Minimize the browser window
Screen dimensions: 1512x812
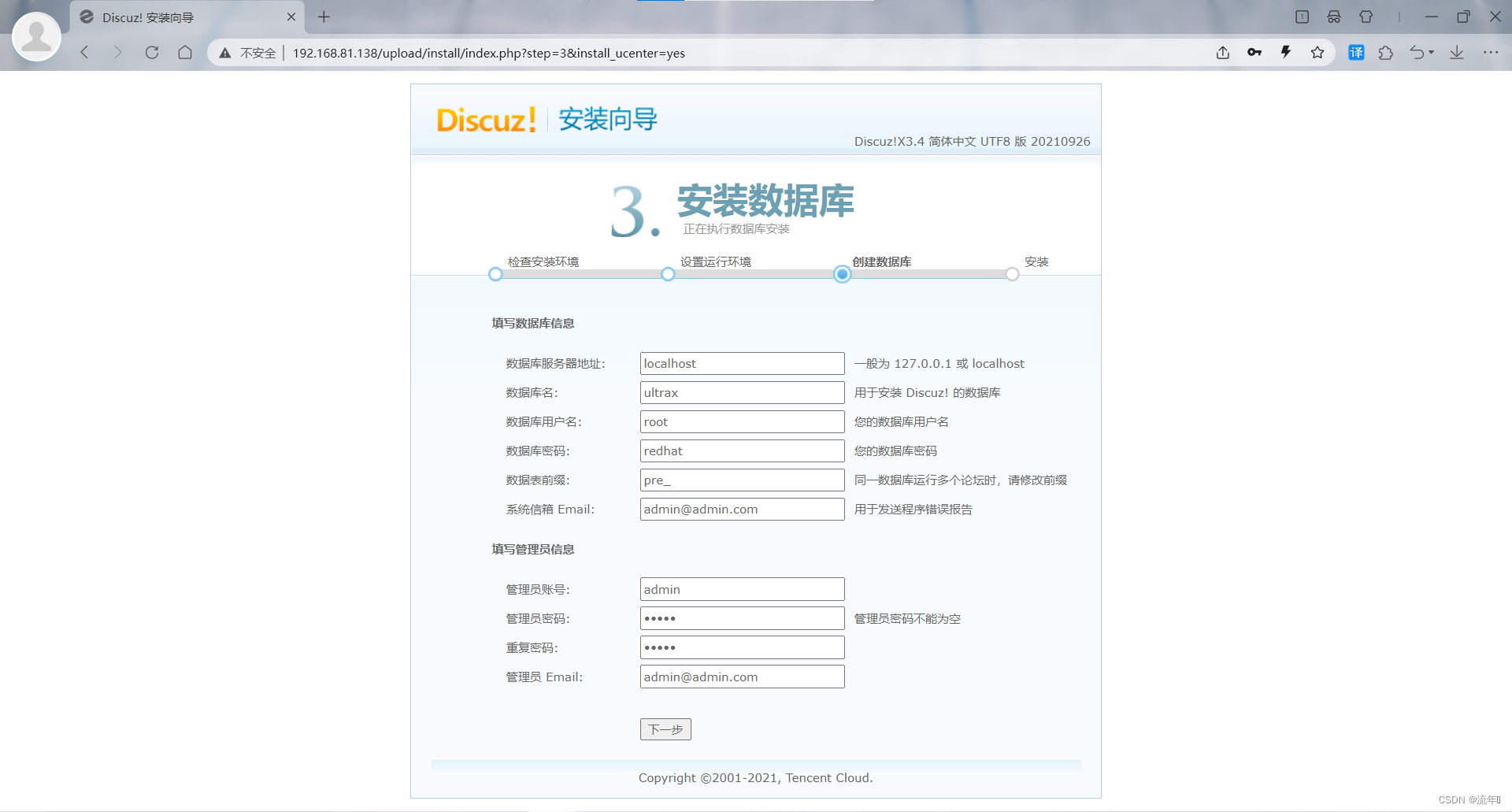click(x=1432, y=17)
